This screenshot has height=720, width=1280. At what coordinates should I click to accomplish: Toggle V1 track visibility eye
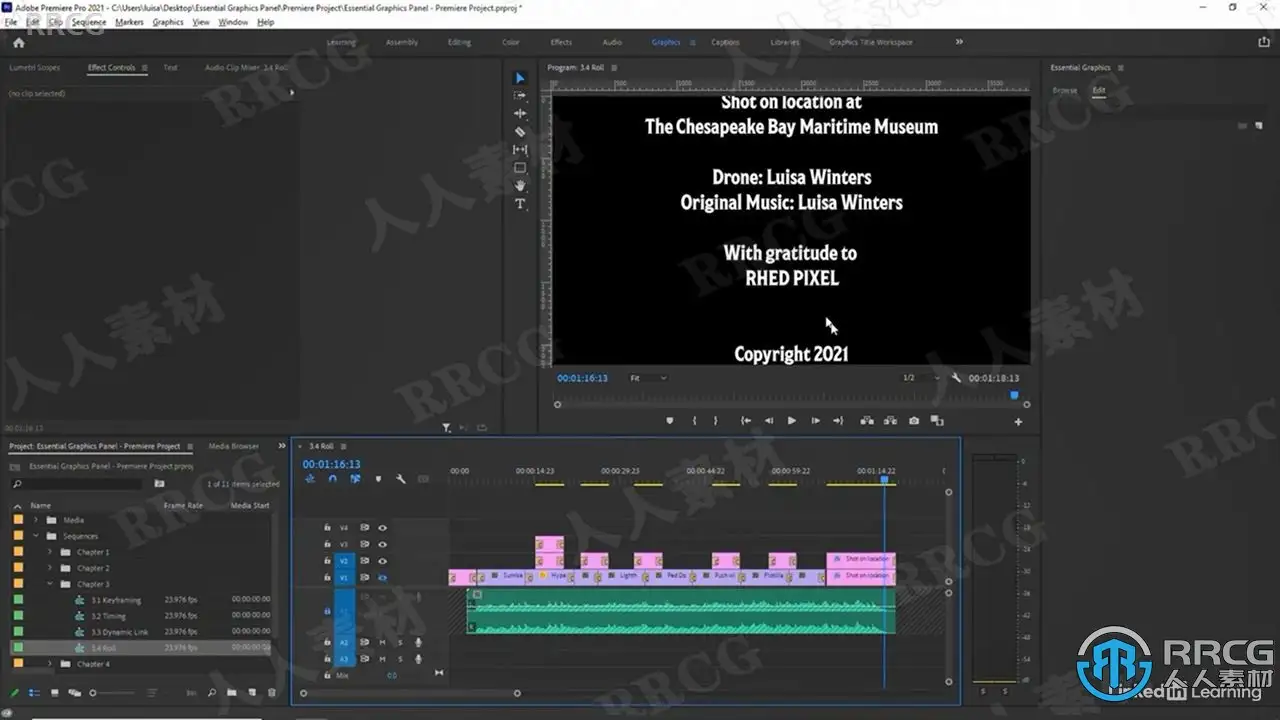coord(382,578)
